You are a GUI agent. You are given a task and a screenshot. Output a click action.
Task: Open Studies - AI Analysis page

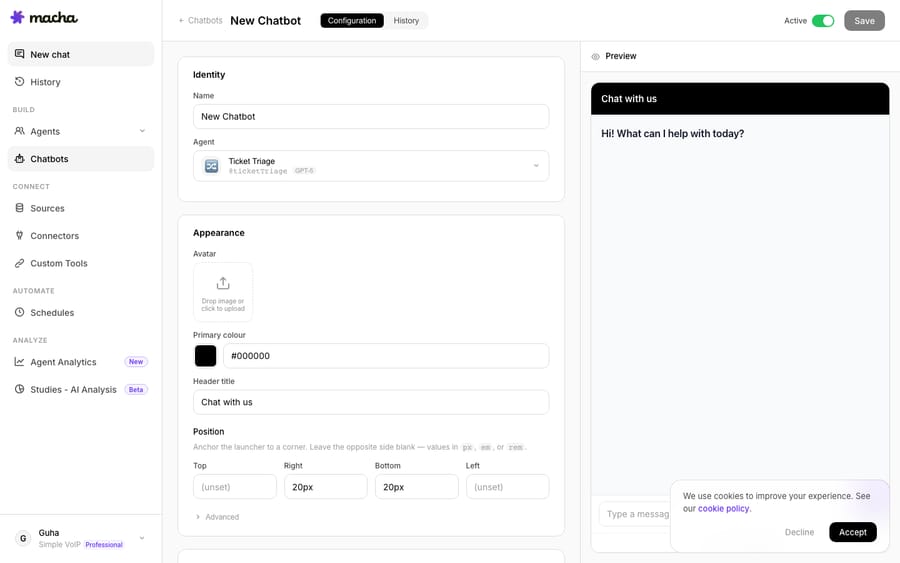81,389
